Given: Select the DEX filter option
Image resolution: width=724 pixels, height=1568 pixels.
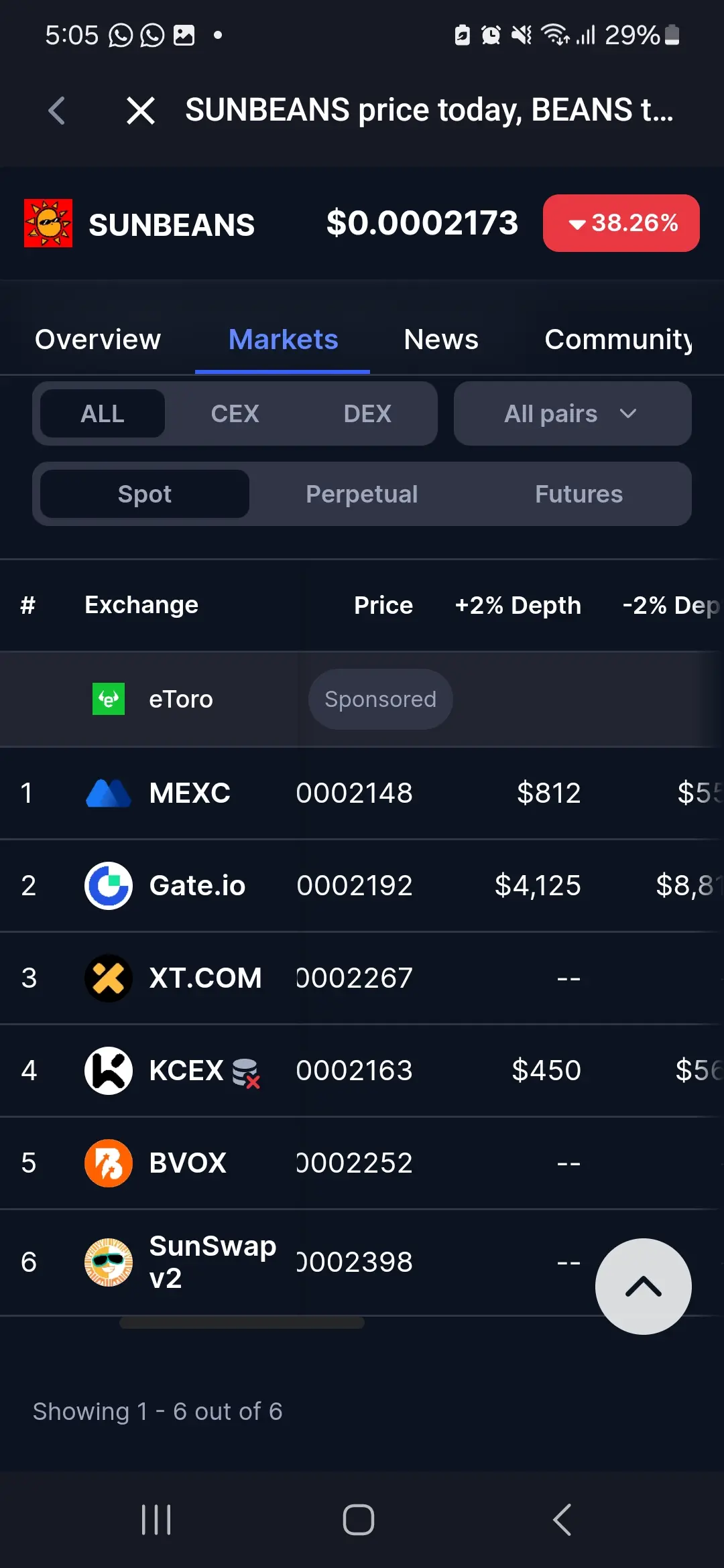Looking at the screenshot, I should point(367,414).
